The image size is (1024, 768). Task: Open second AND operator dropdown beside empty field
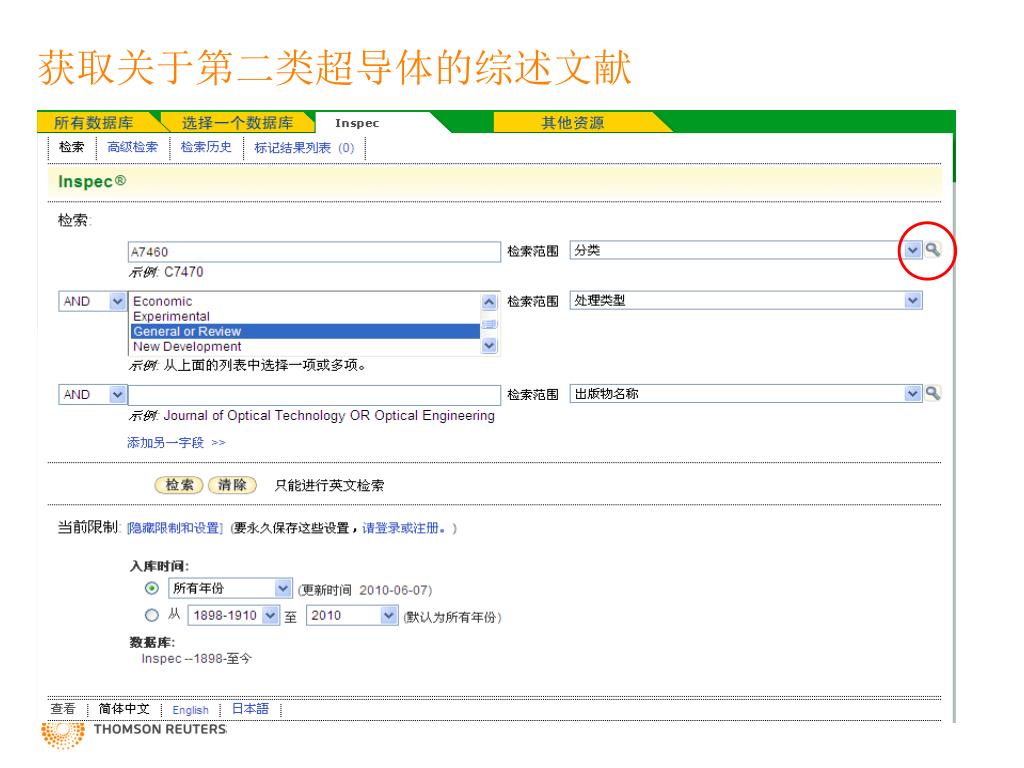click(117, 394)
